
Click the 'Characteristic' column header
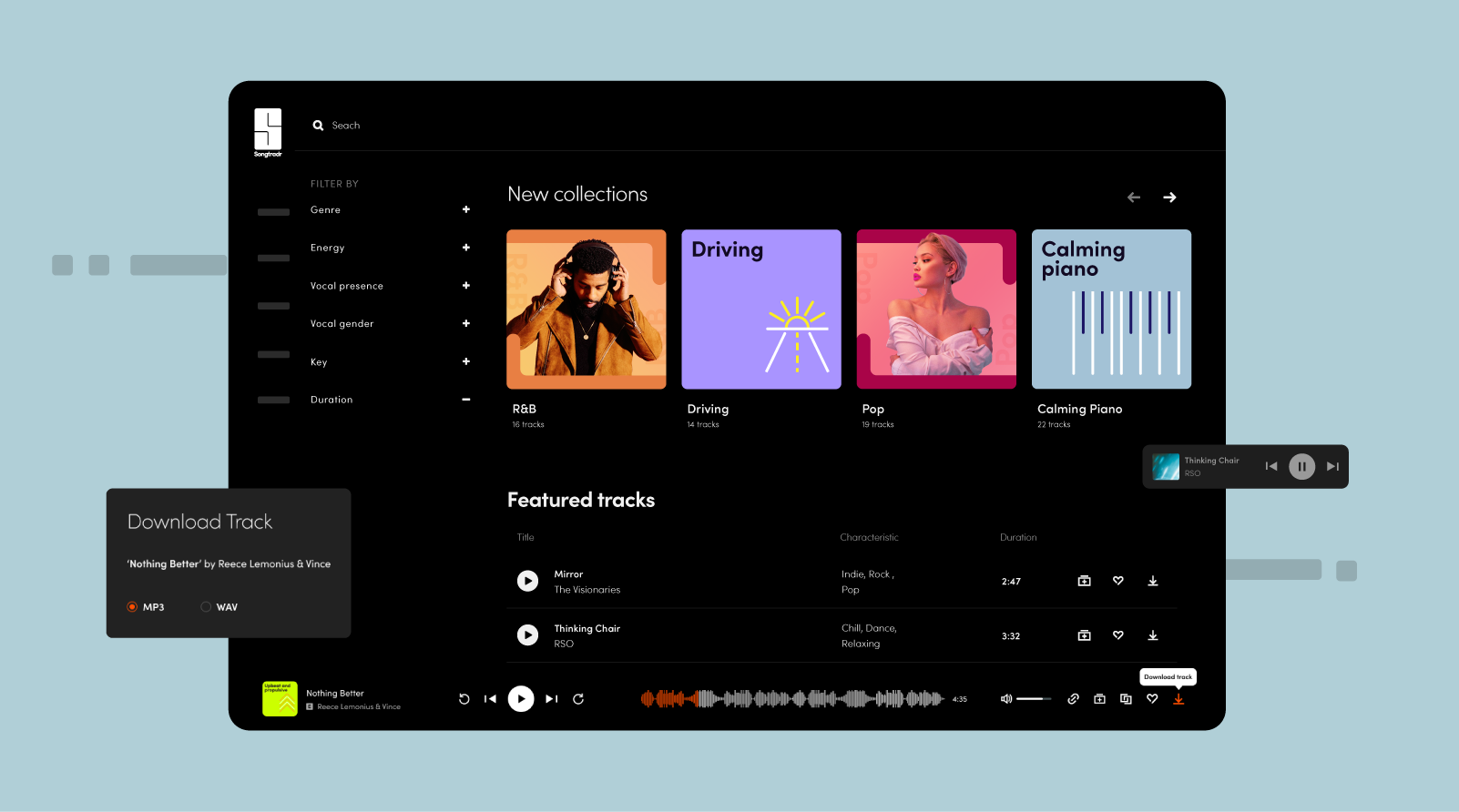[x=869, y=537]
